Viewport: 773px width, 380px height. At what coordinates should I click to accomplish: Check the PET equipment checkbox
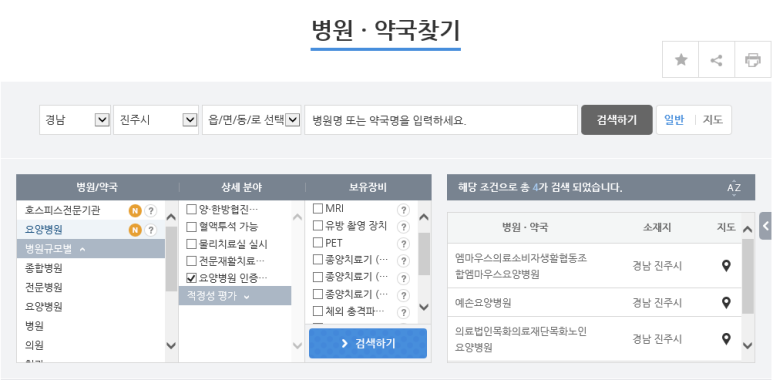click(x=318, y=243)
